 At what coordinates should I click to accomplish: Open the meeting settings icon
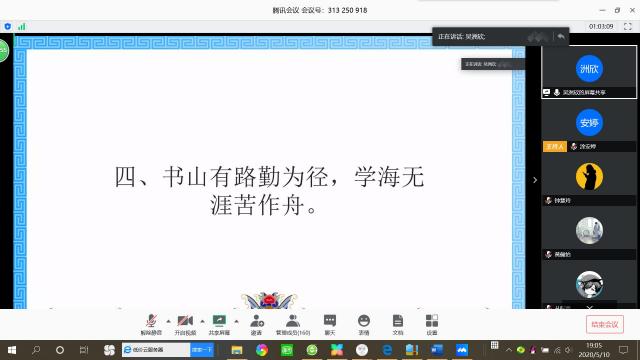[432, 324]
